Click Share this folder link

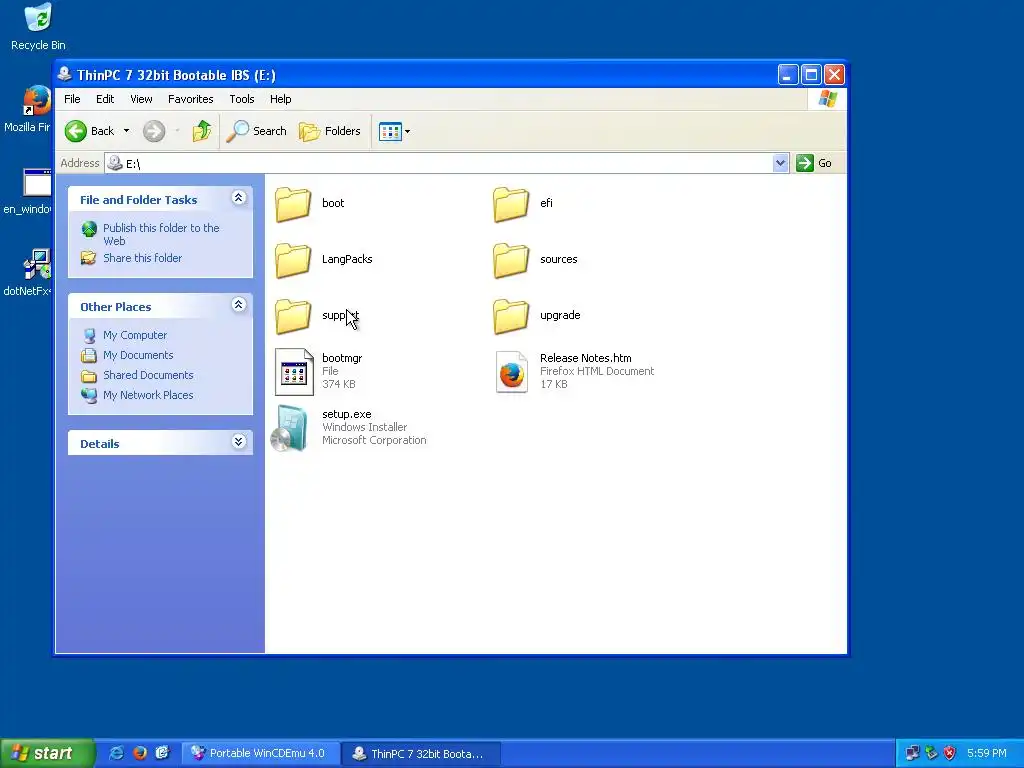[142, 258]
